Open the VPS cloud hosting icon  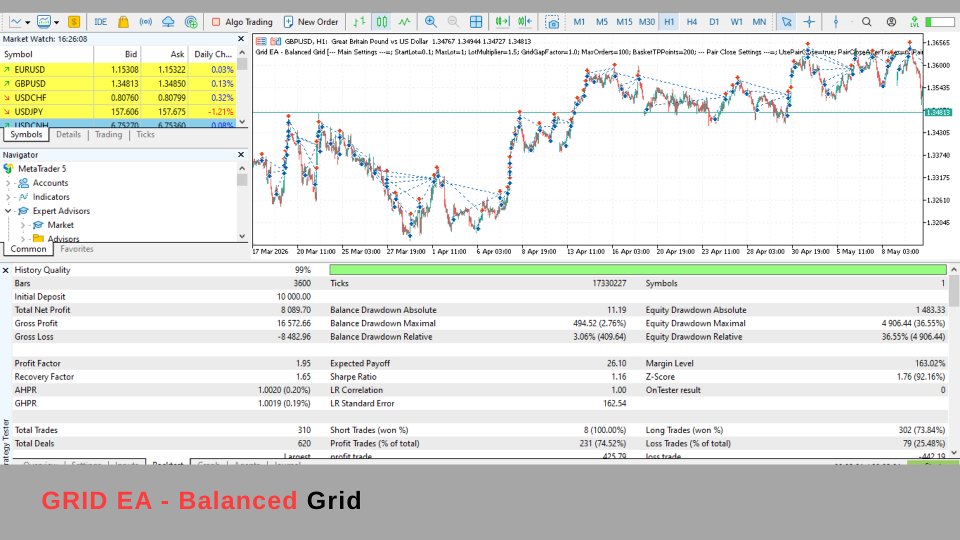coord(168,22)
